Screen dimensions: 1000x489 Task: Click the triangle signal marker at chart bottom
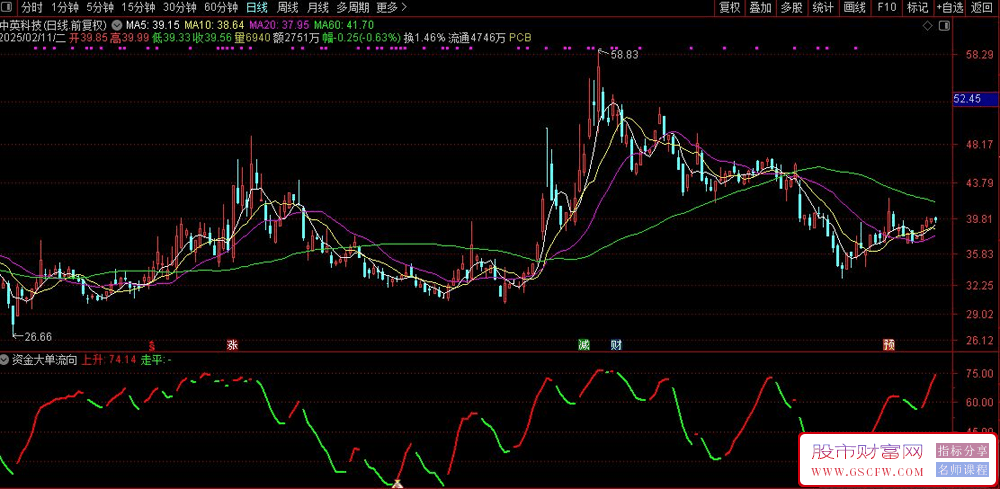(x=396, y=484)
